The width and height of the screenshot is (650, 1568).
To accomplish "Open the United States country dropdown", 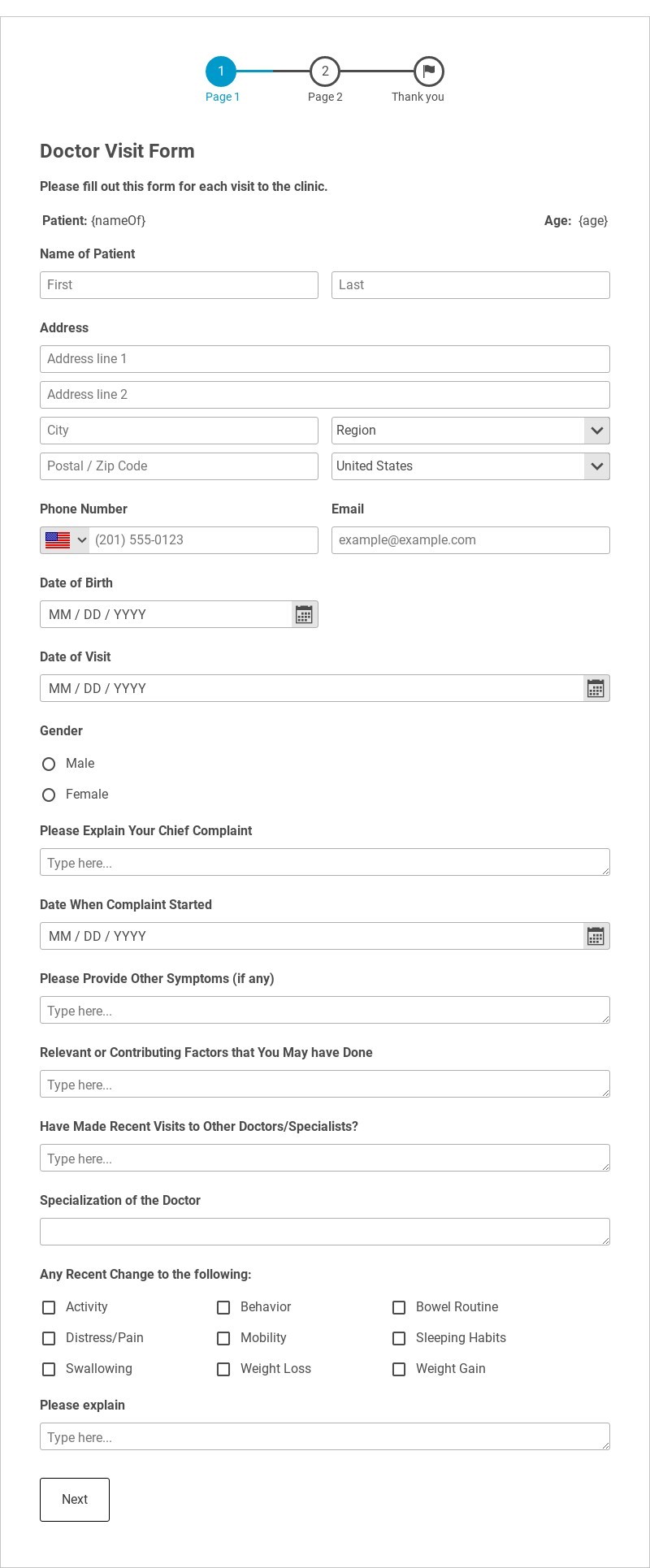I will point(470,466).
